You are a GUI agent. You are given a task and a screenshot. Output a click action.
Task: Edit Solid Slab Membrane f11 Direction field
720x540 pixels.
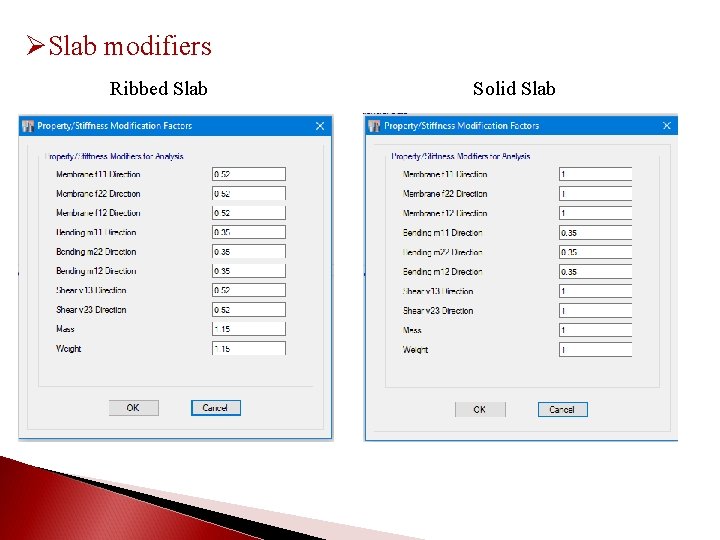point(596,174)
